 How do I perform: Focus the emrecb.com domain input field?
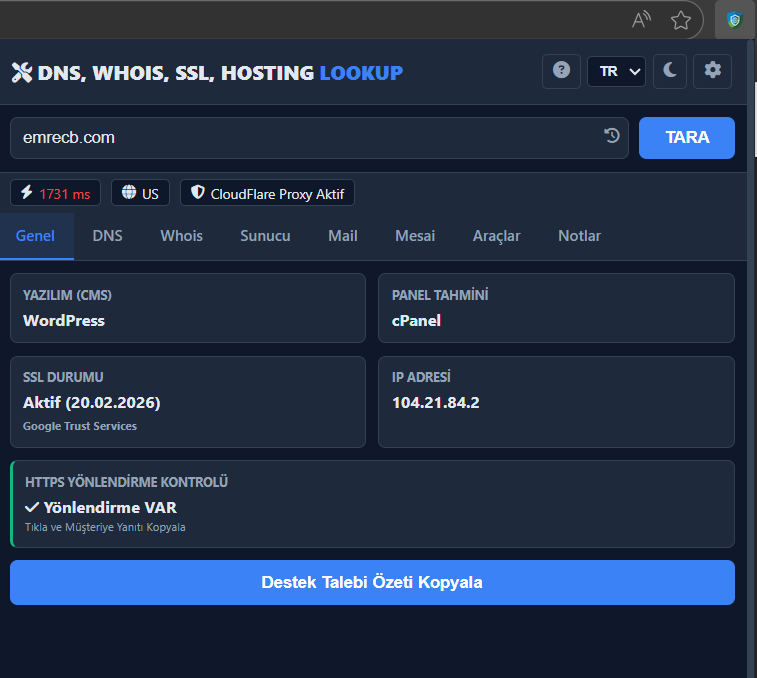click(x=319, y=138)
